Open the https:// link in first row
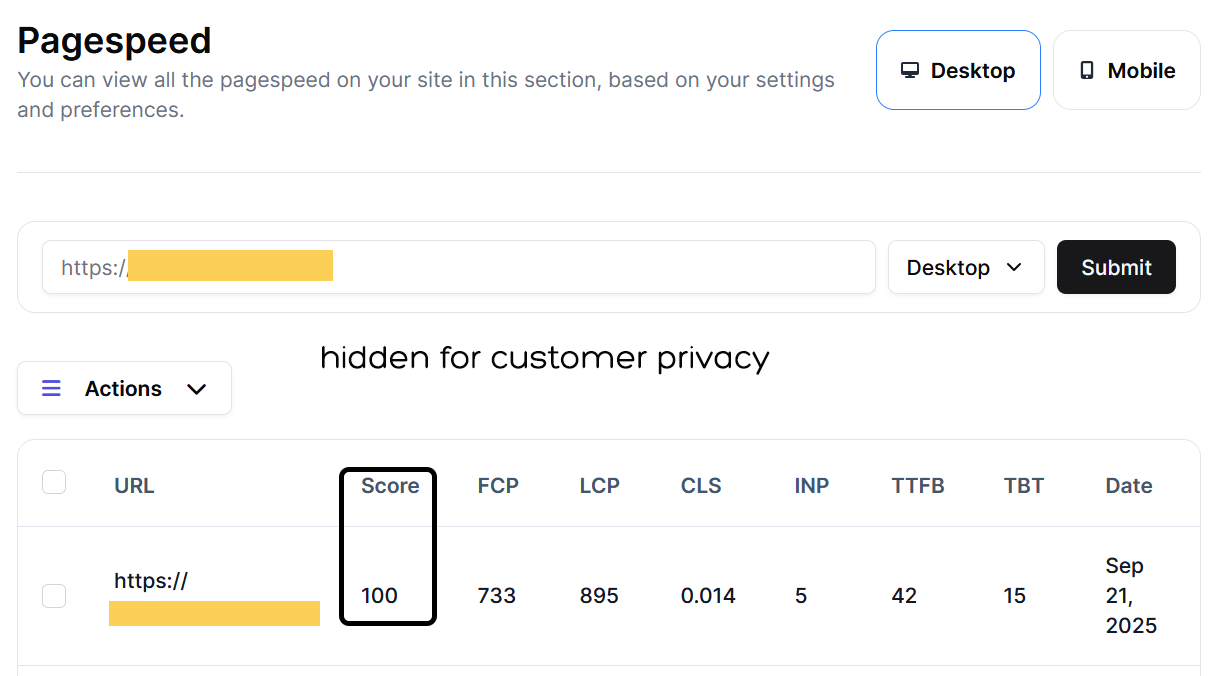The height and width of the screenshot is (676, 1215). click(151, 580)
